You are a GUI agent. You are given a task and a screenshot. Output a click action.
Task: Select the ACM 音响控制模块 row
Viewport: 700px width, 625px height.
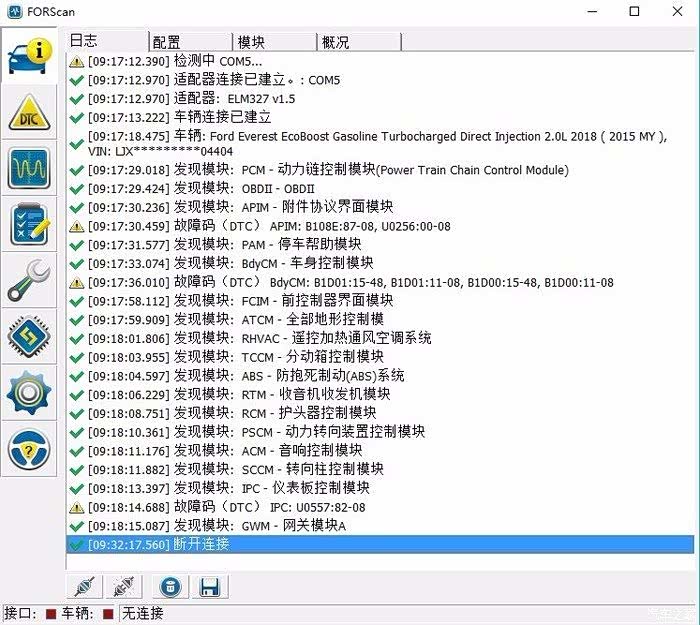380,451
